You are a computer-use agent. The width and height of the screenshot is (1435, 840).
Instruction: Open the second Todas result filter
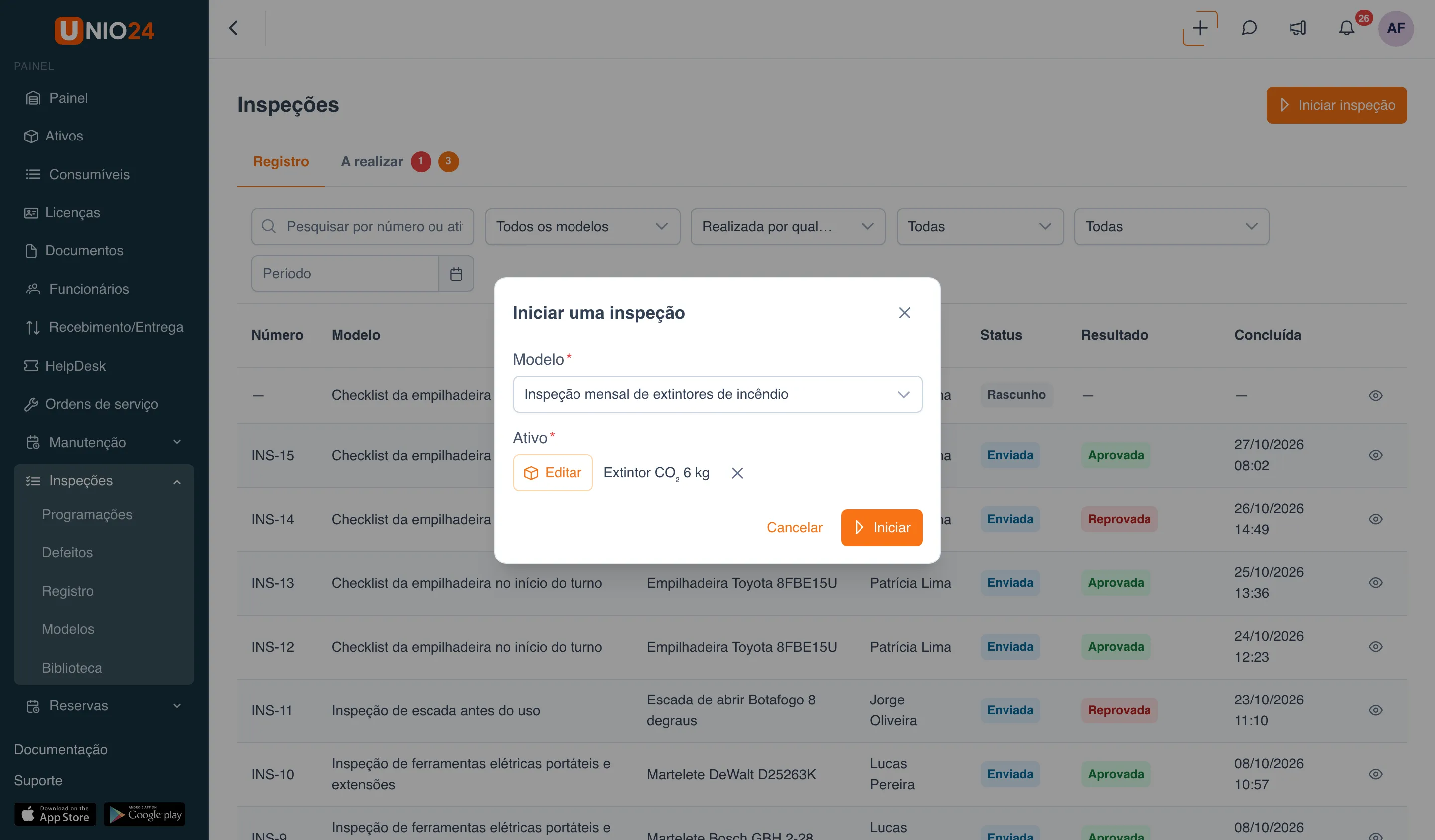pos(1171,227)
